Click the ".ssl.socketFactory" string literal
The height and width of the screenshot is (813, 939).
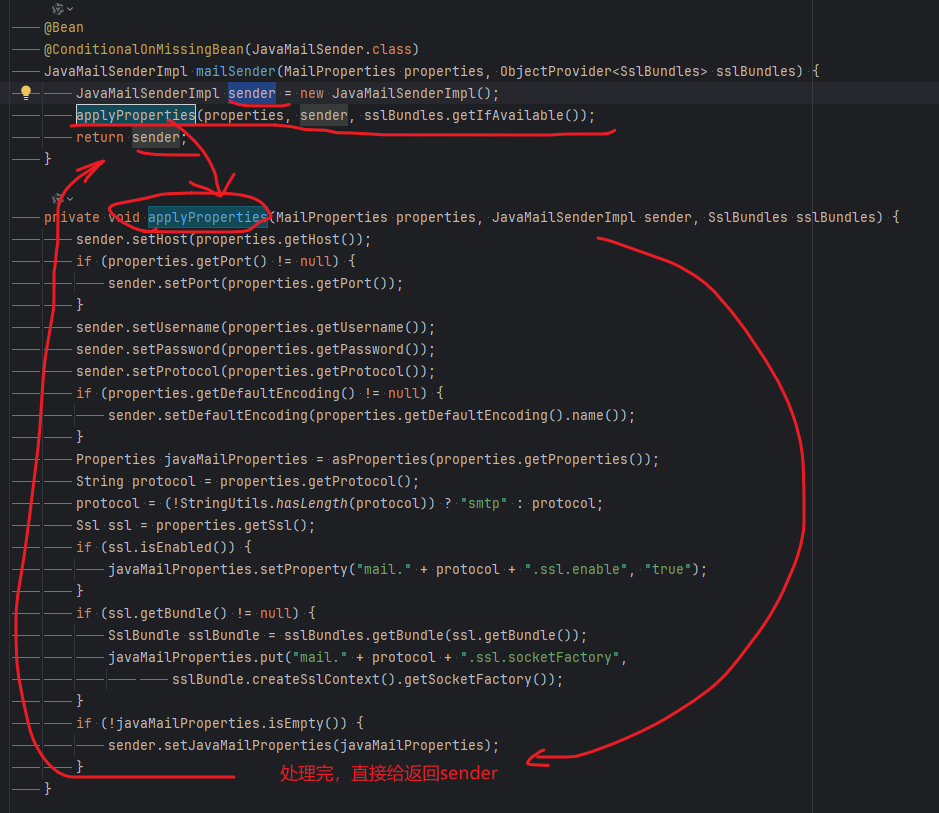click(539, 657)
